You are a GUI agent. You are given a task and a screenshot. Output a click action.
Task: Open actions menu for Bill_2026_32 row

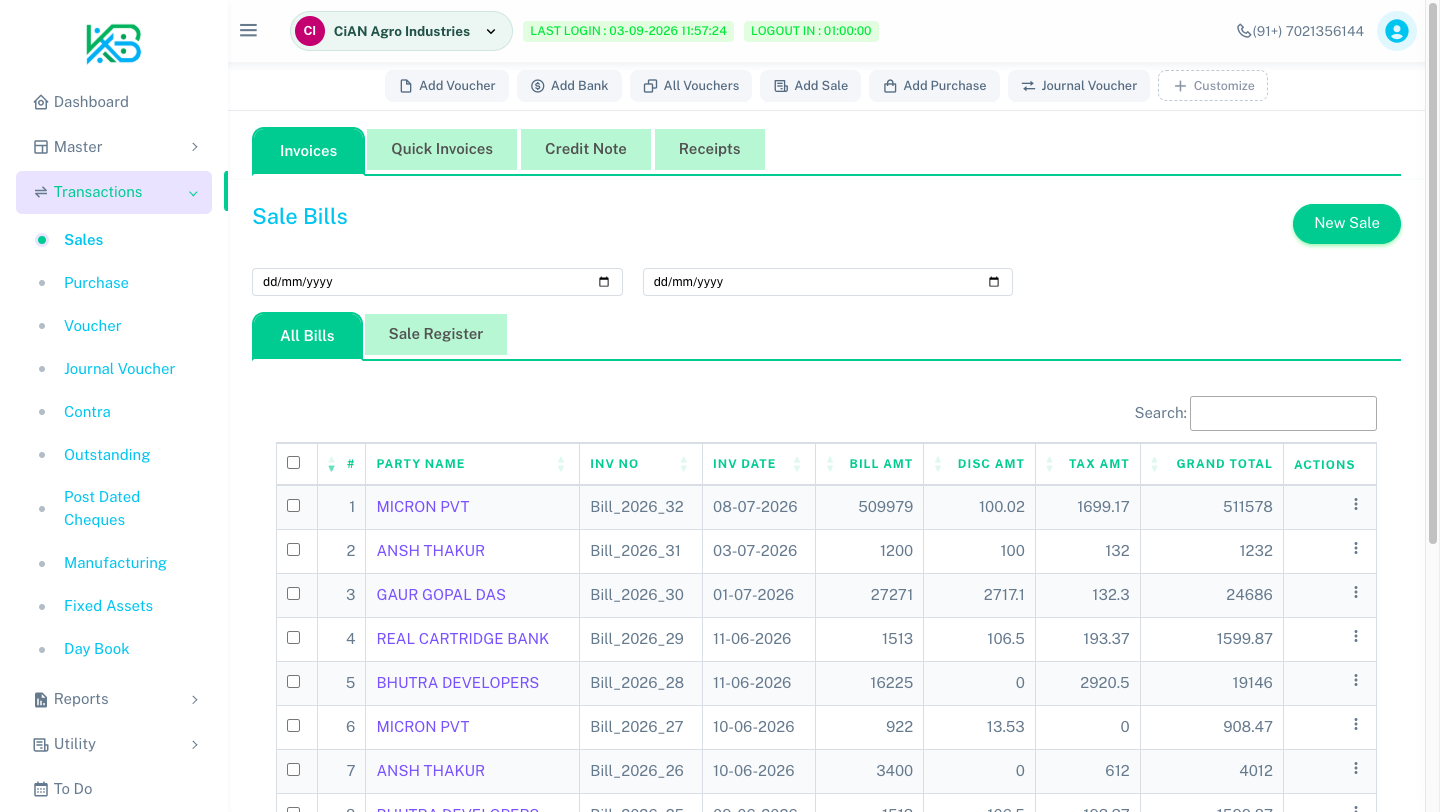point(1356,505)
